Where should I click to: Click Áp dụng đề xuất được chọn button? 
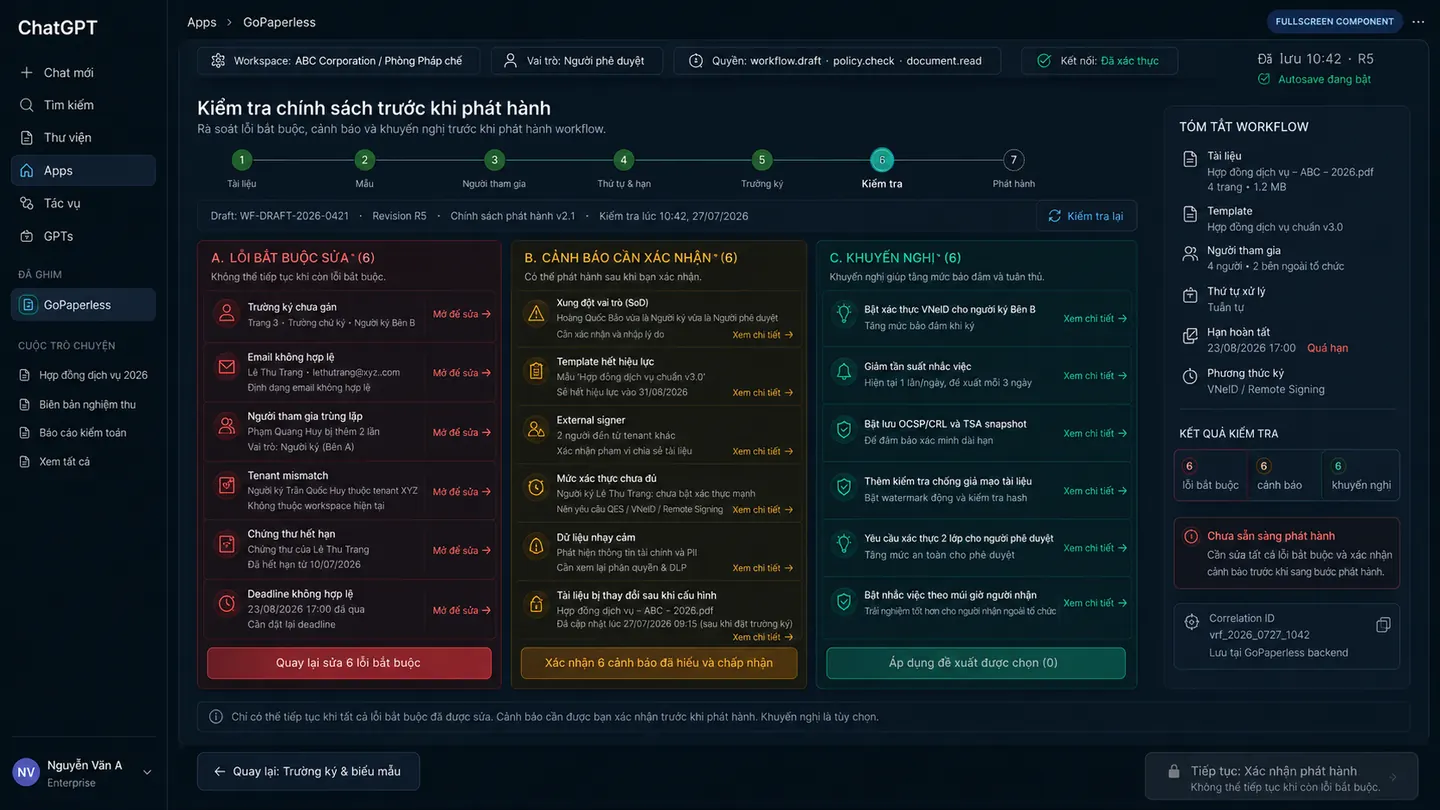tap(976, 663)
